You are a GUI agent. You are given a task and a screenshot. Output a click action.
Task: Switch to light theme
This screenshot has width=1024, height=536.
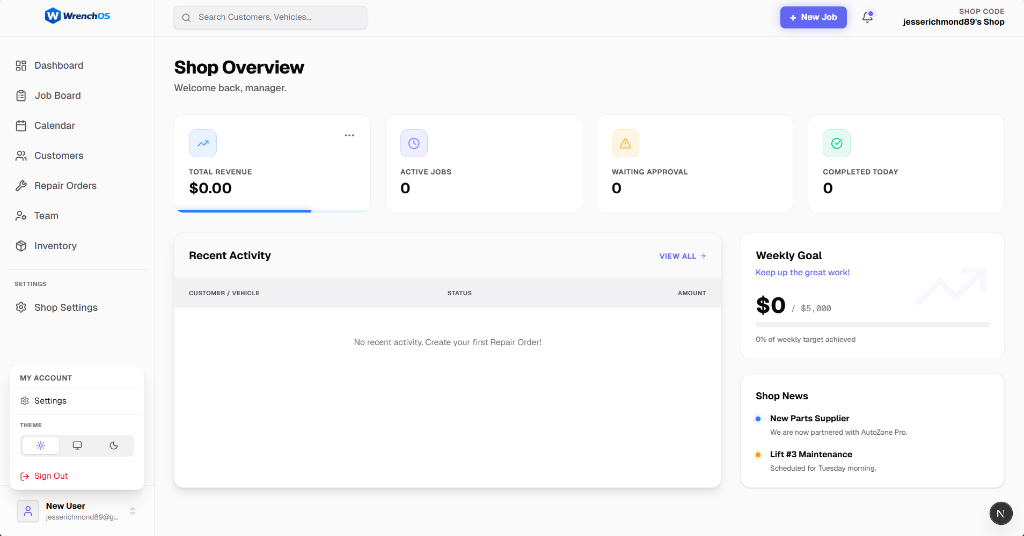coord(41,446)
